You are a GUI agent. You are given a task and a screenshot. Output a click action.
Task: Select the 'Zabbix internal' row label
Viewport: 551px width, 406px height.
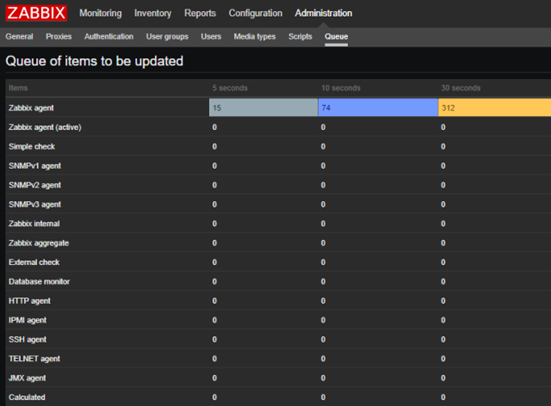click(34, 224)
